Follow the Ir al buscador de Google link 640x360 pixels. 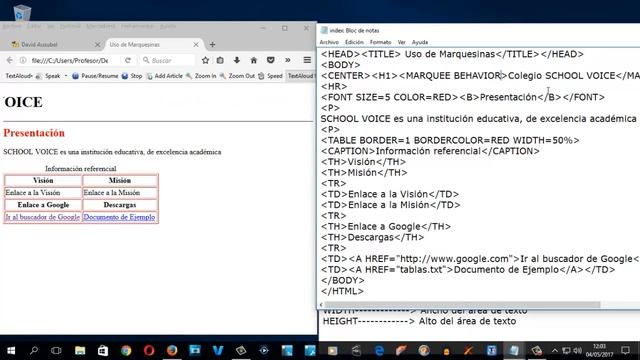42,217
